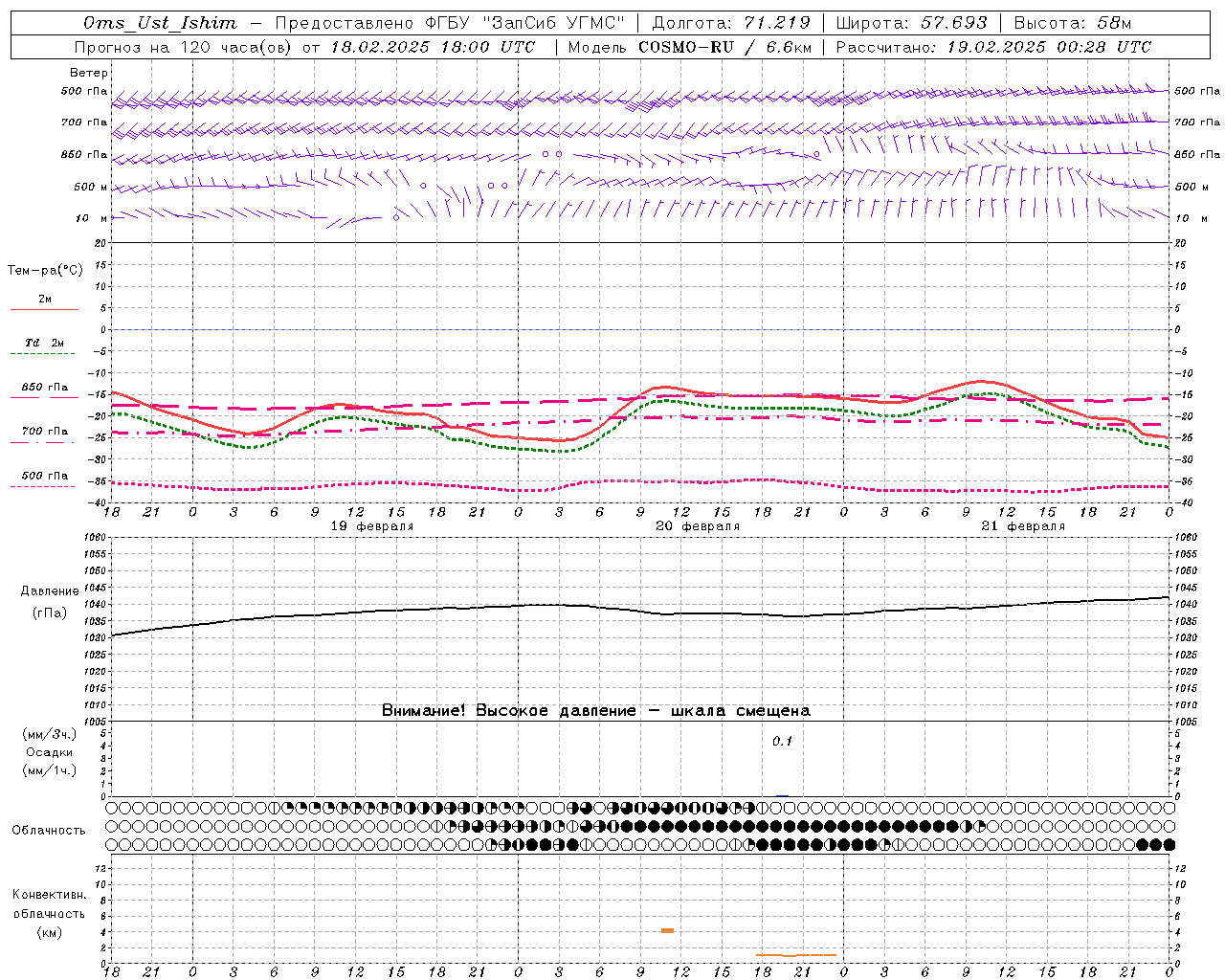Click the Осадки precipitation label
The width and height of the screenshot is (1225, 980).
49,752
